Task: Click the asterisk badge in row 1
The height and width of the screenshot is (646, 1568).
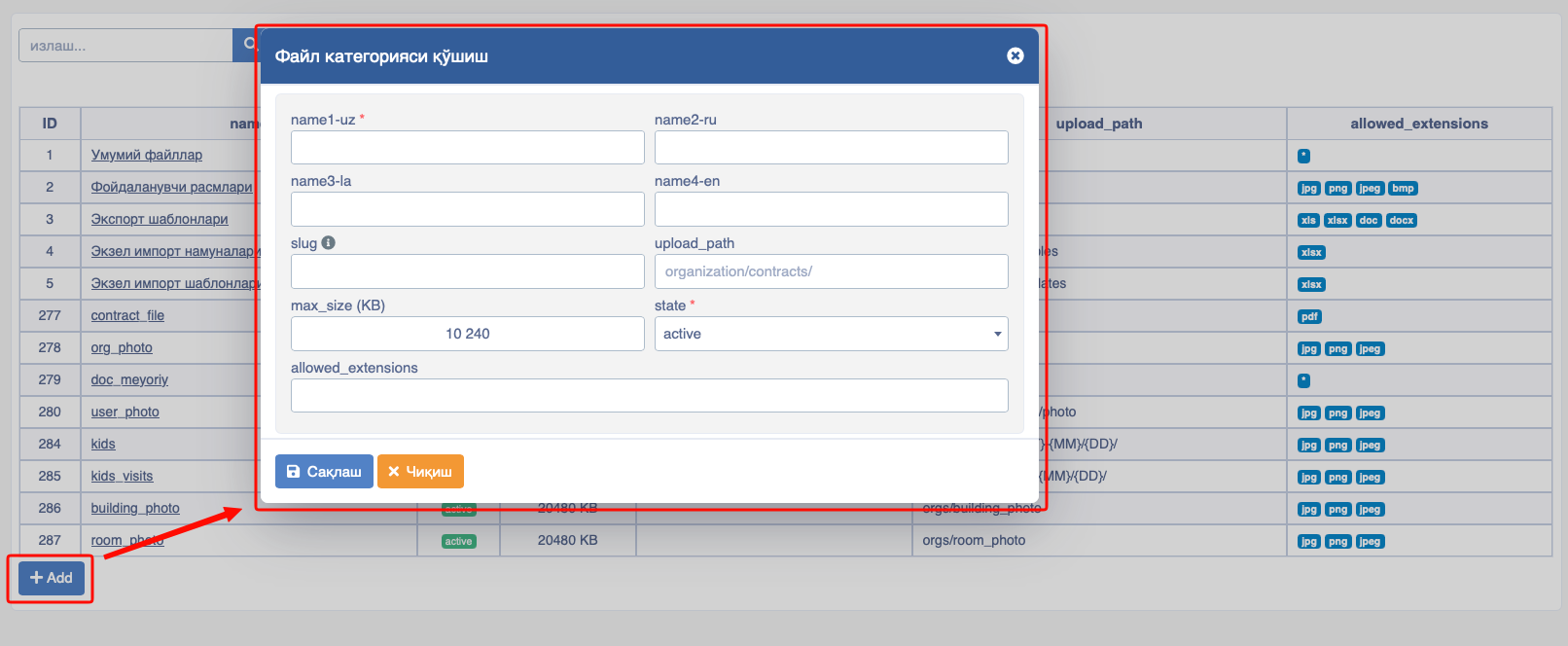Action: tap(1303, 156)
